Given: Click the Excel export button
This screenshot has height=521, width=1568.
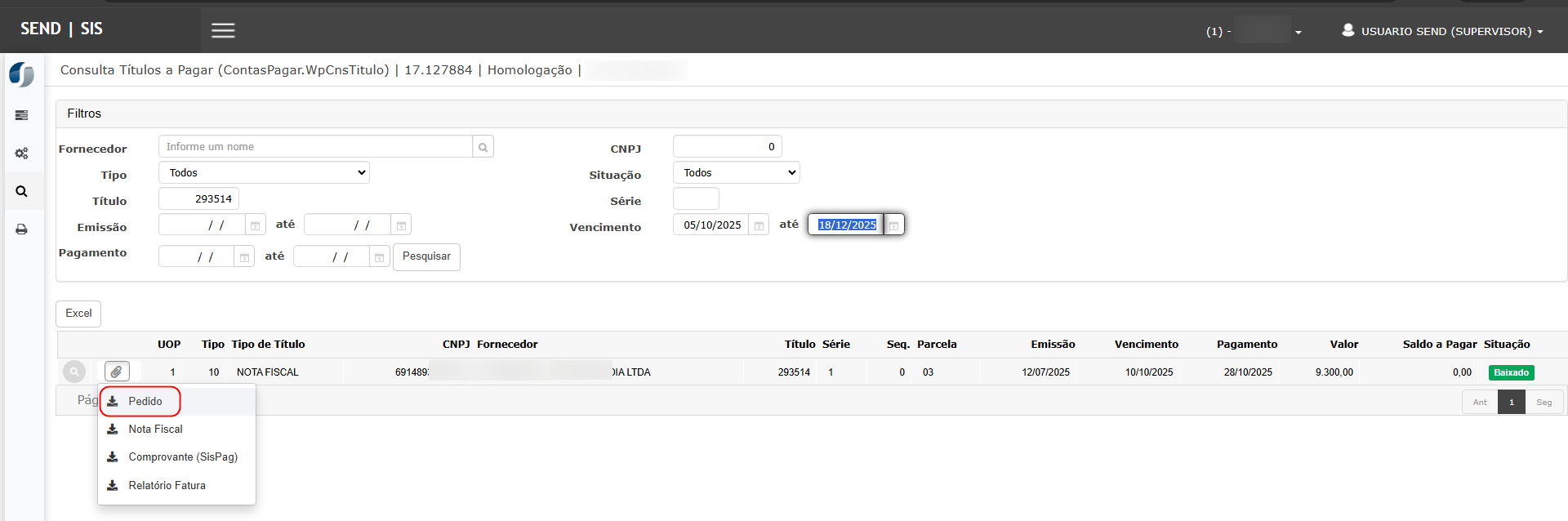Looking at the screenshot, I should [x=78, y=314].
